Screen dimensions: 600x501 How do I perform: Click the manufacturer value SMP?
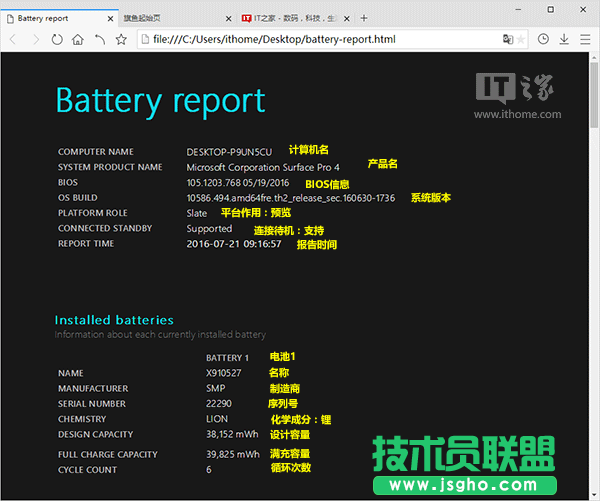(215, 388)
